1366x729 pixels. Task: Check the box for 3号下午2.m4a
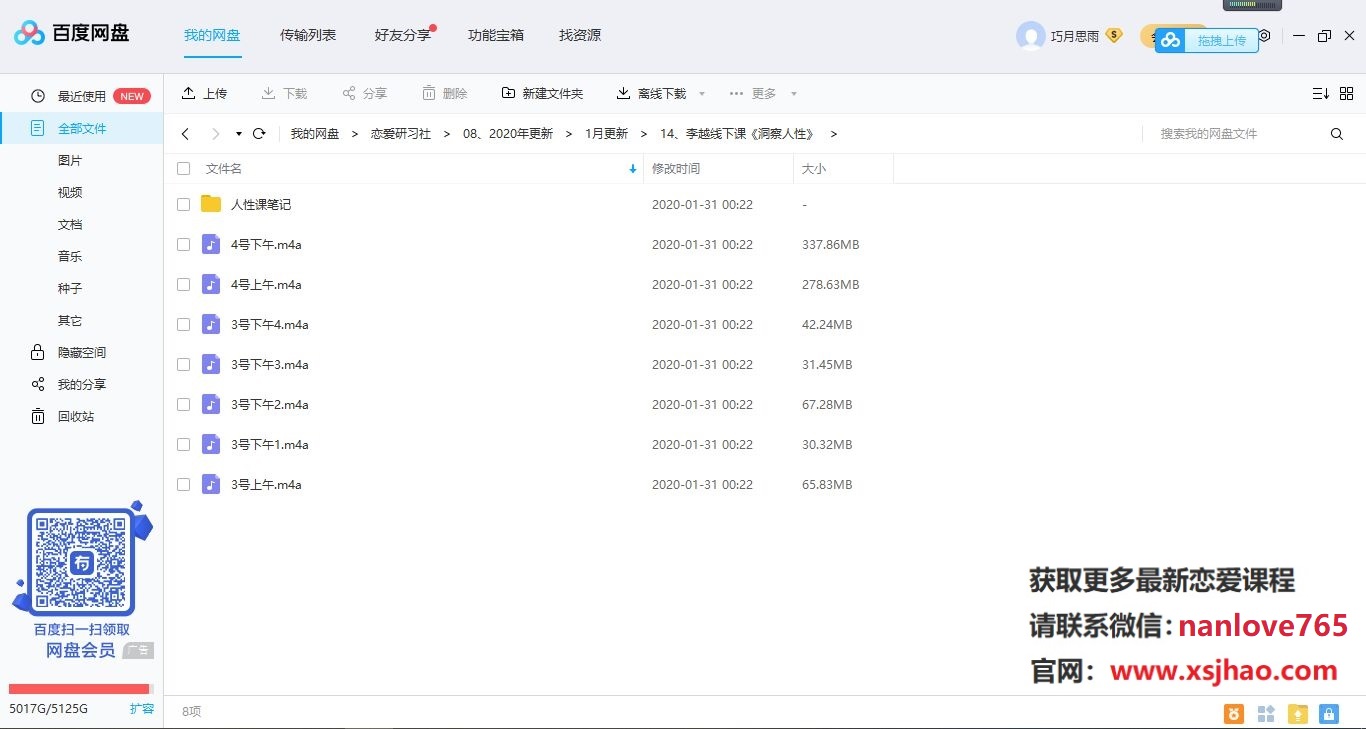point(183,404)
